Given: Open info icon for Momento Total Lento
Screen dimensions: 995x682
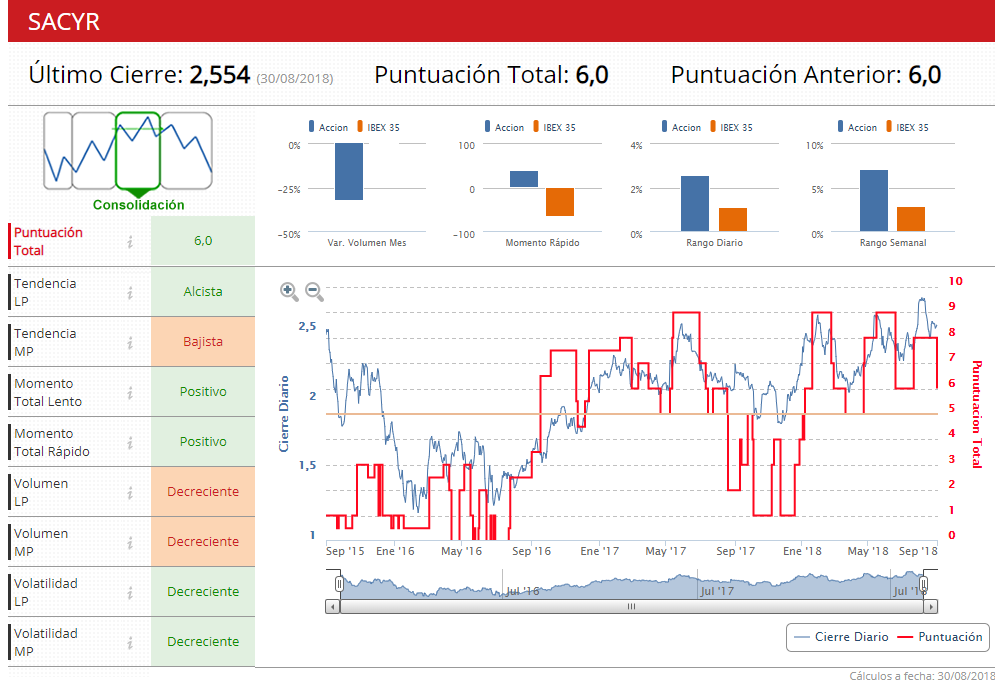Looking at the screenshot, I should click(x=129, y=393).
